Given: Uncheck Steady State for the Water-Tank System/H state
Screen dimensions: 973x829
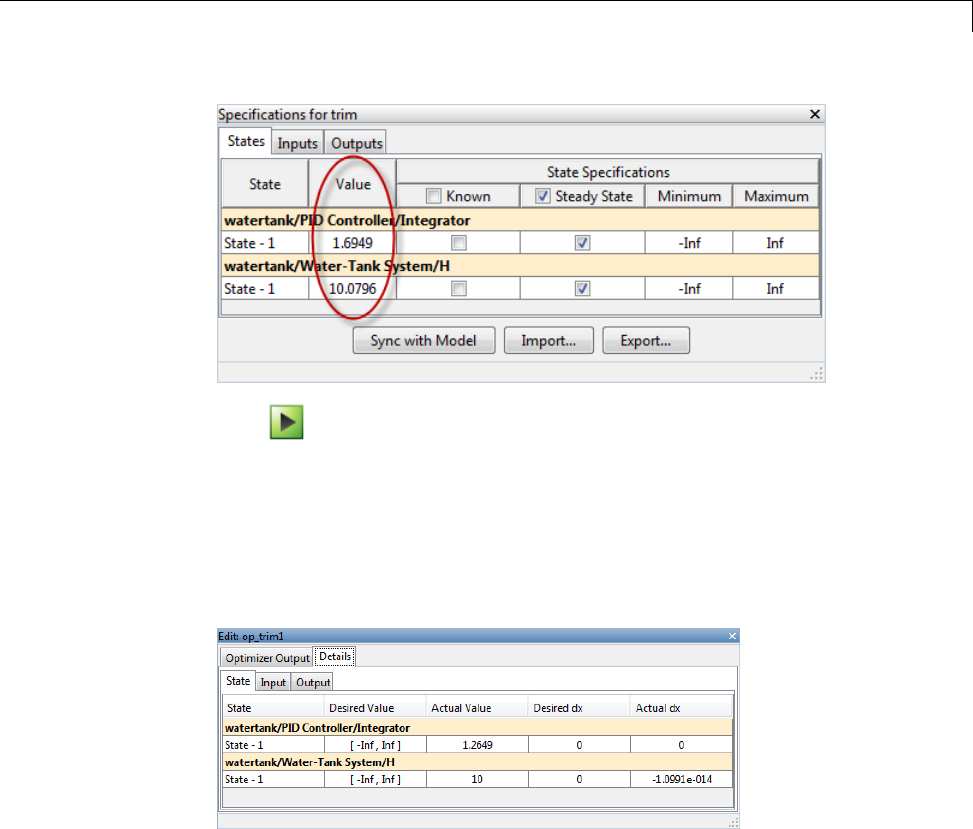Looking at the screenshot, I should click(582, 289).
